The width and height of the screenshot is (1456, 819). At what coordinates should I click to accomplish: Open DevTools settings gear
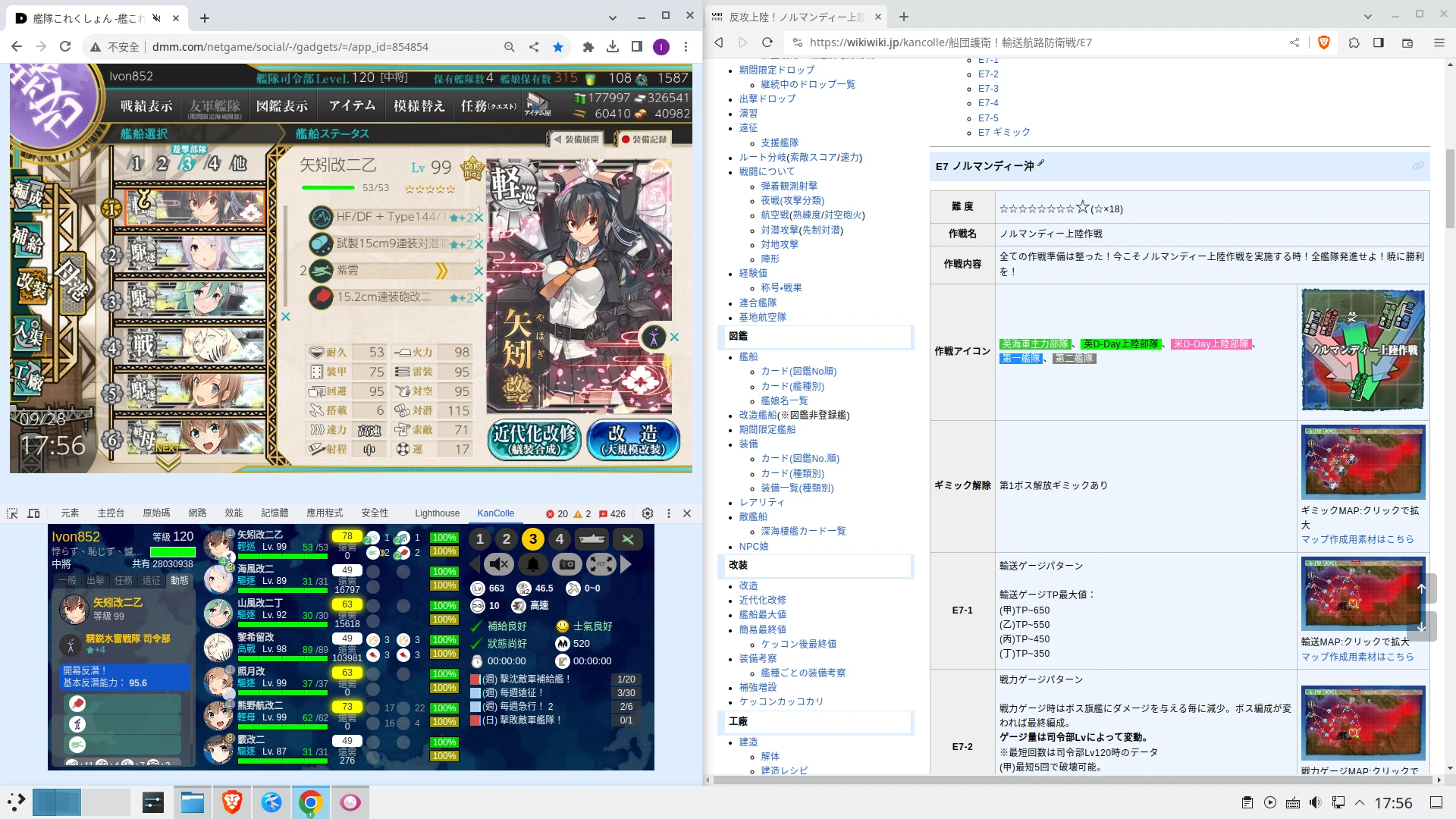pos(648,513)
